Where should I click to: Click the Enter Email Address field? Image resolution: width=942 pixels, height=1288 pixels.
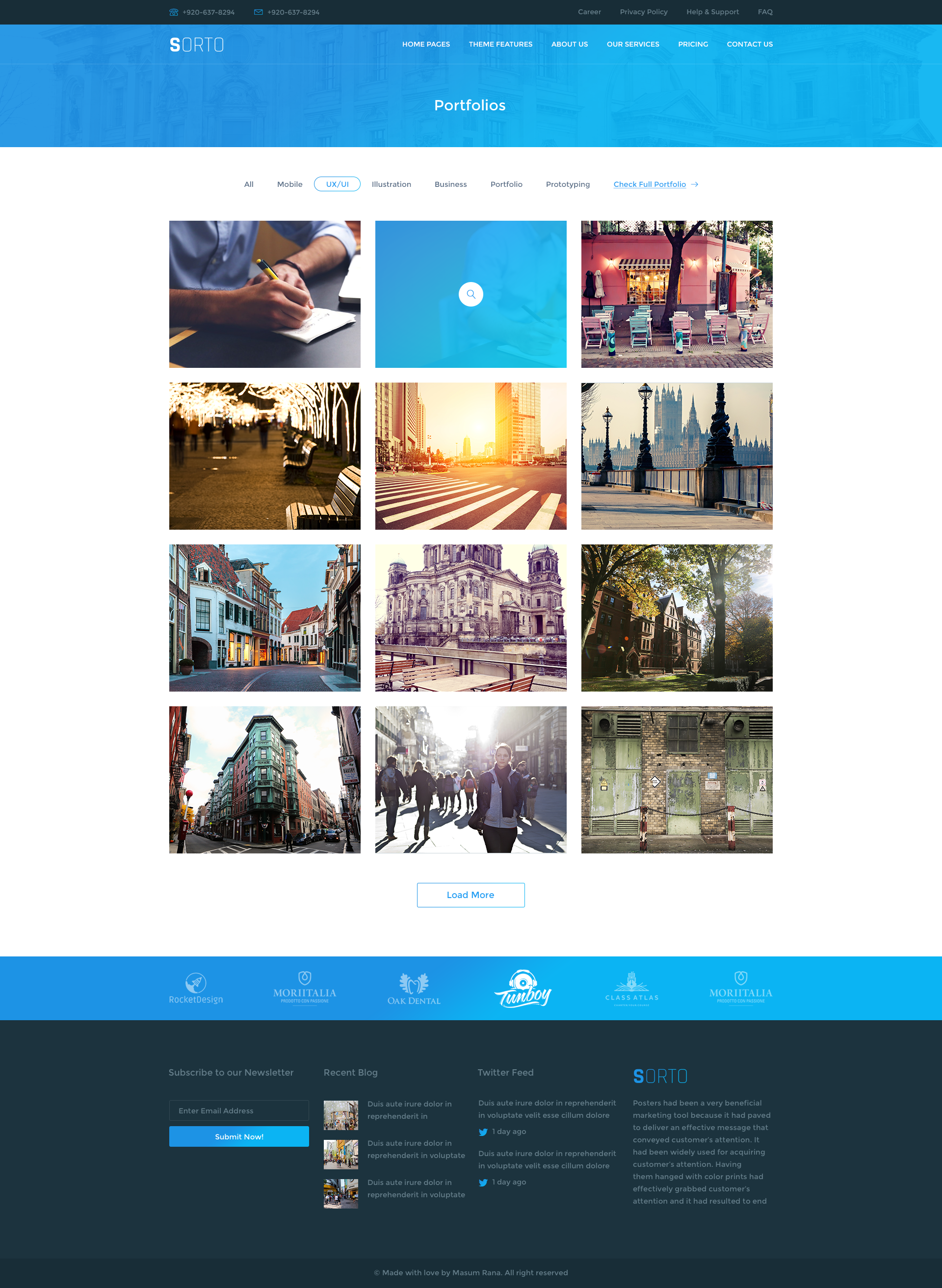coord(239,1110)
